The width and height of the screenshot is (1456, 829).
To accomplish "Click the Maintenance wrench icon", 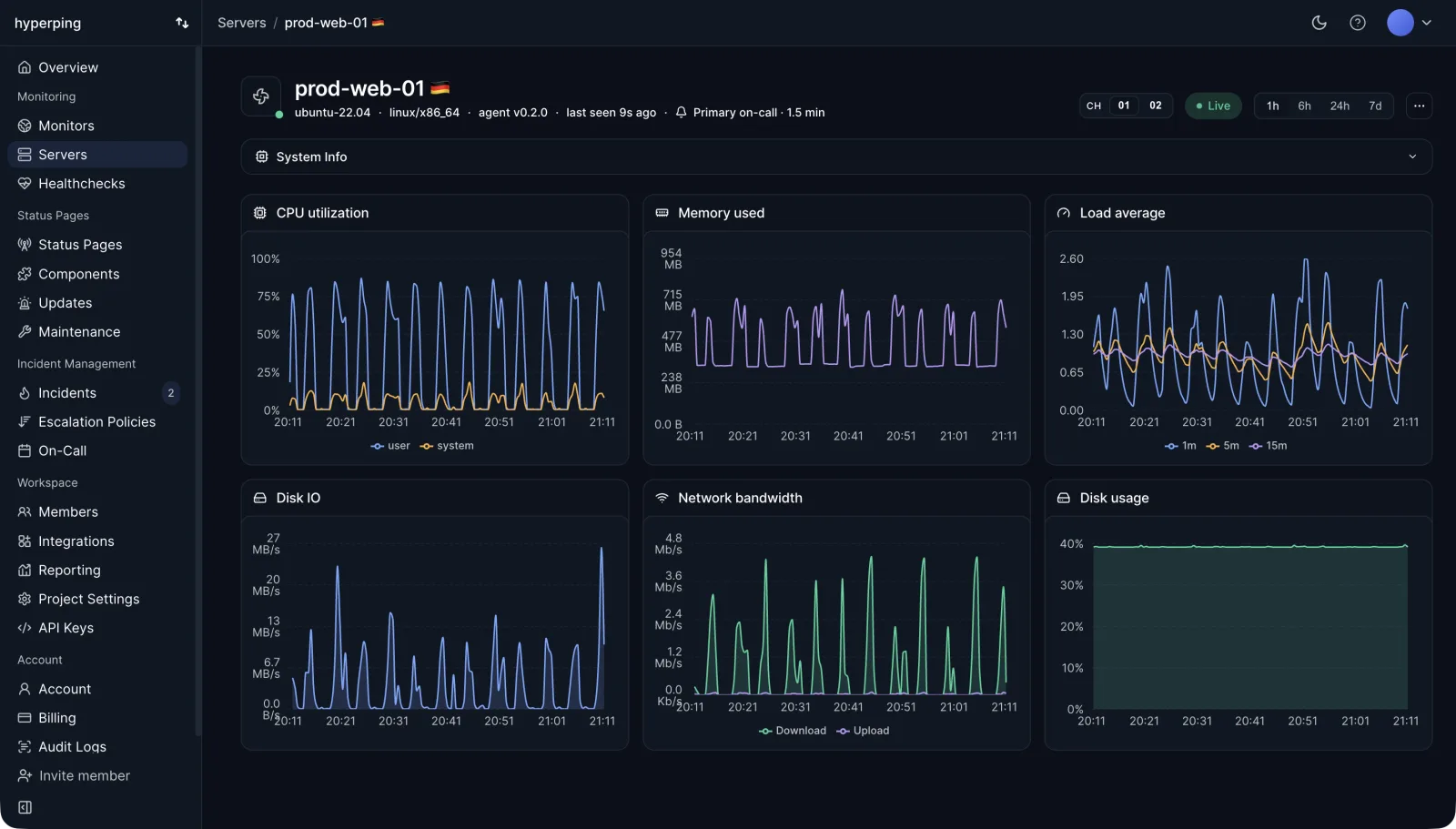I will pyautogui.click(x=25, y=332).
